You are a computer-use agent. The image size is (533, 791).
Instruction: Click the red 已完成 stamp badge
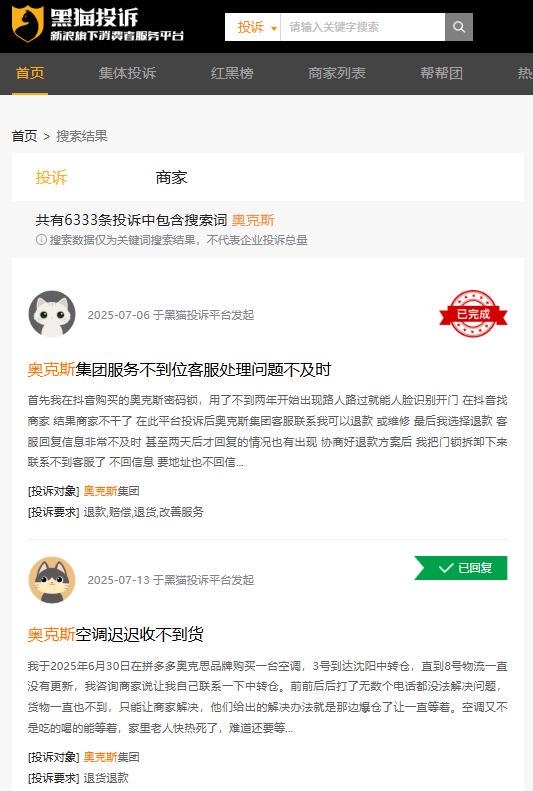click(473, 313)
